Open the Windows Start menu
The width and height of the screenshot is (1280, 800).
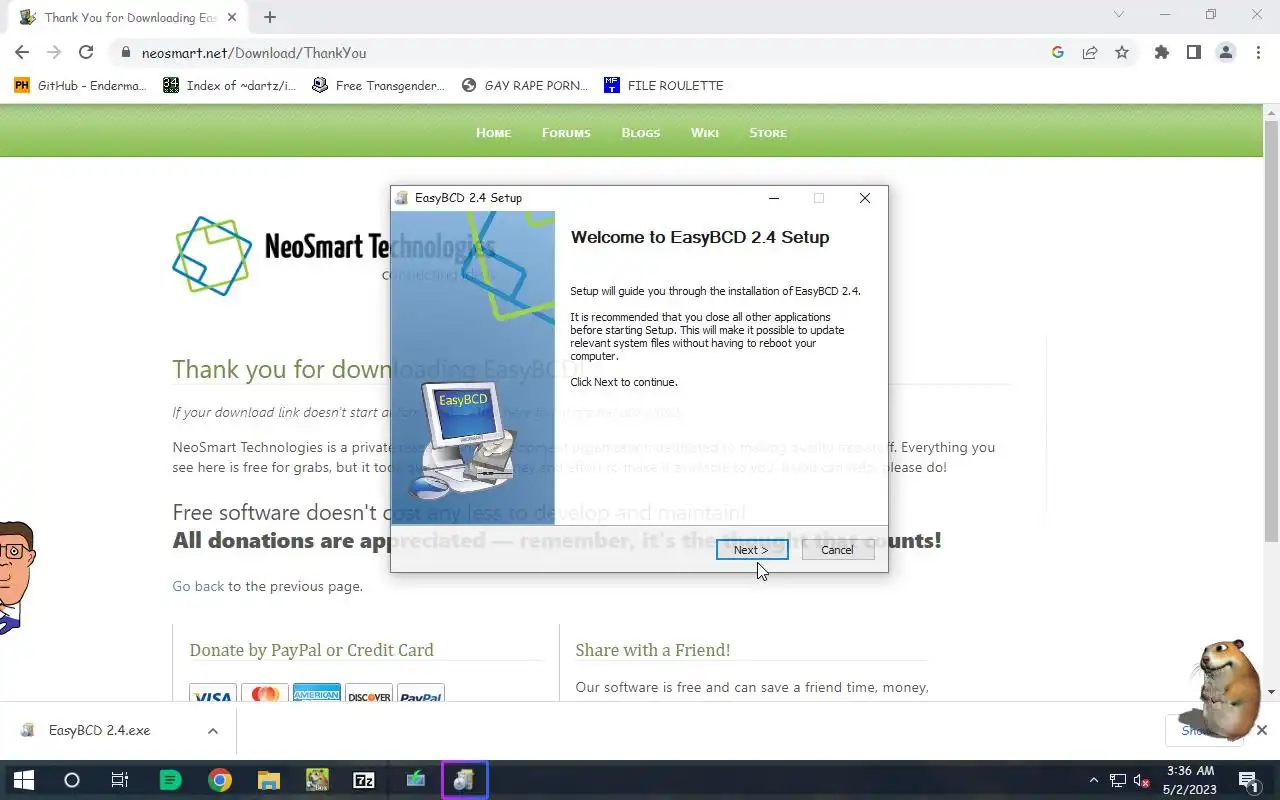pos(24,780)
